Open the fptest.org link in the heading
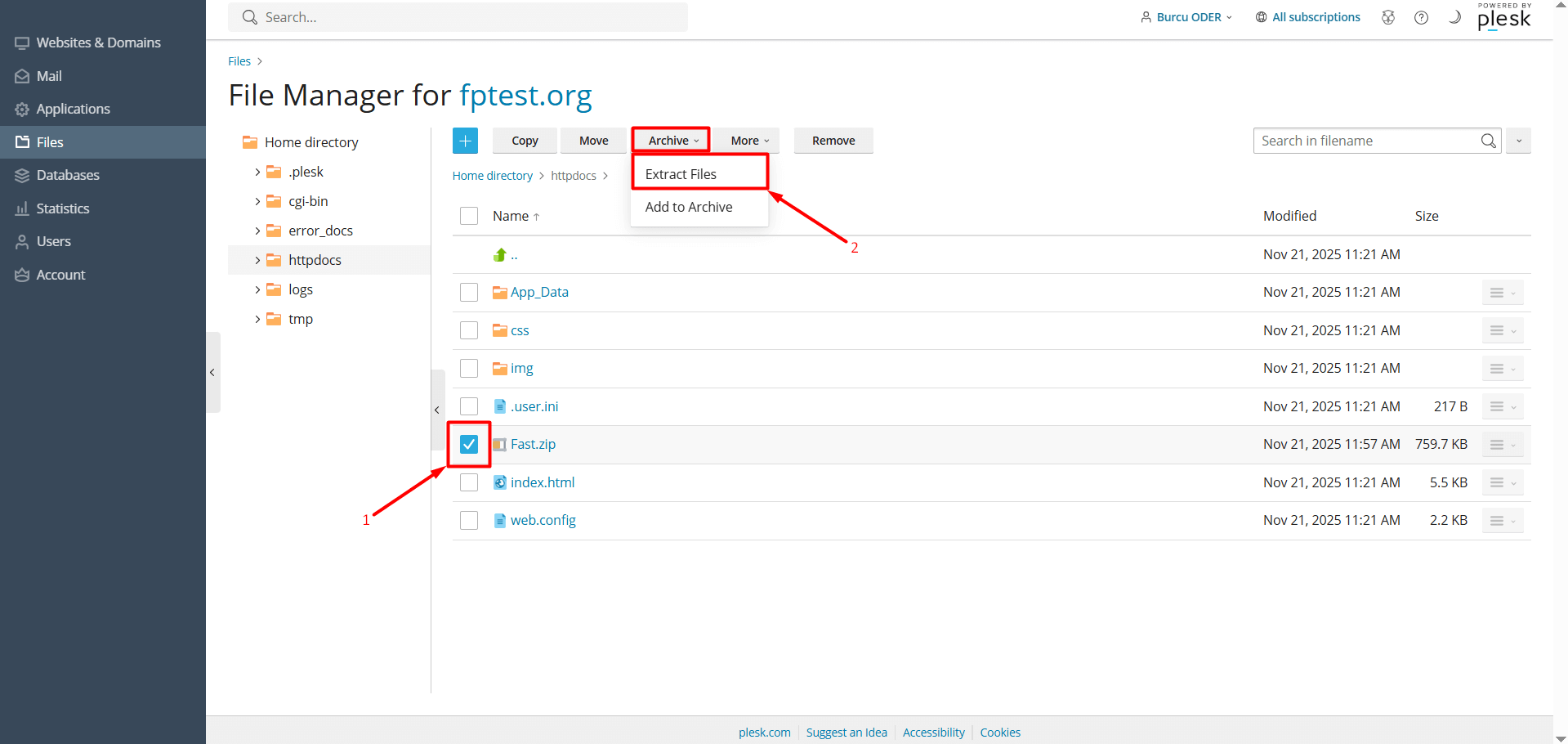Screen dimensions: 1568x744 pyautogui.click(x=525, y=96)
